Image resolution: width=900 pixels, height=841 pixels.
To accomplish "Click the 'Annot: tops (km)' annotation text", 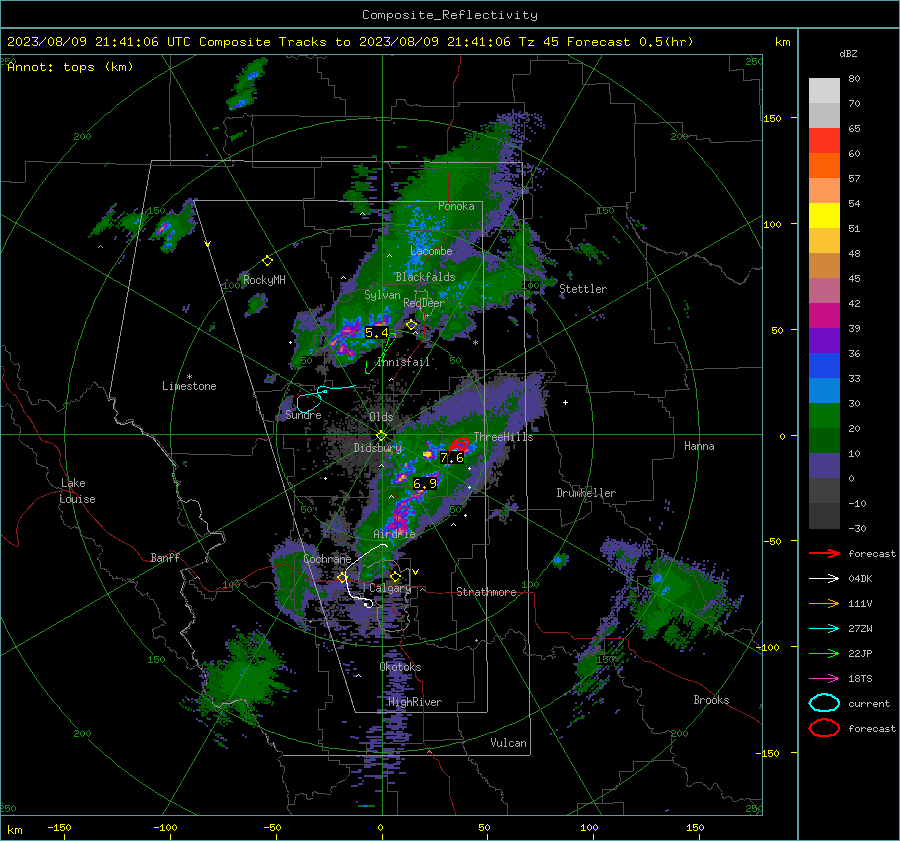I will 71,67.
